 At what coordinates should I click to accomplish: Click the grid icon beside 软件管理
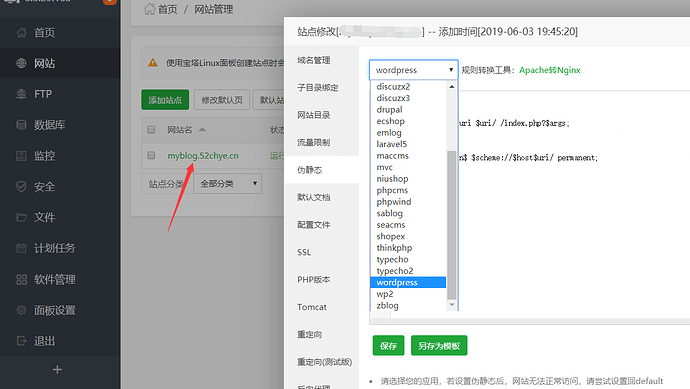point(22,279)
